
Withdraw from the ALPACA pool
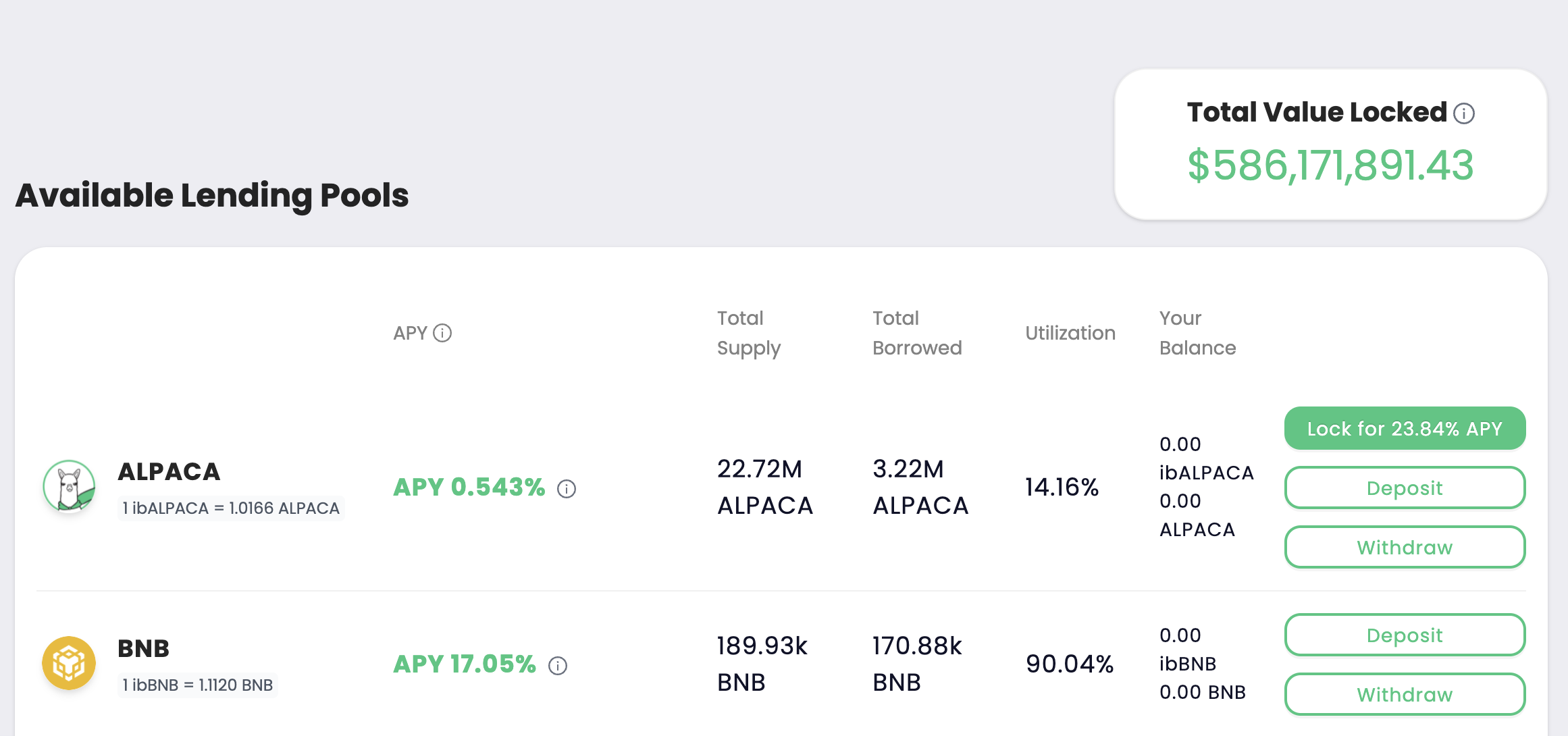pos(1405,547)
